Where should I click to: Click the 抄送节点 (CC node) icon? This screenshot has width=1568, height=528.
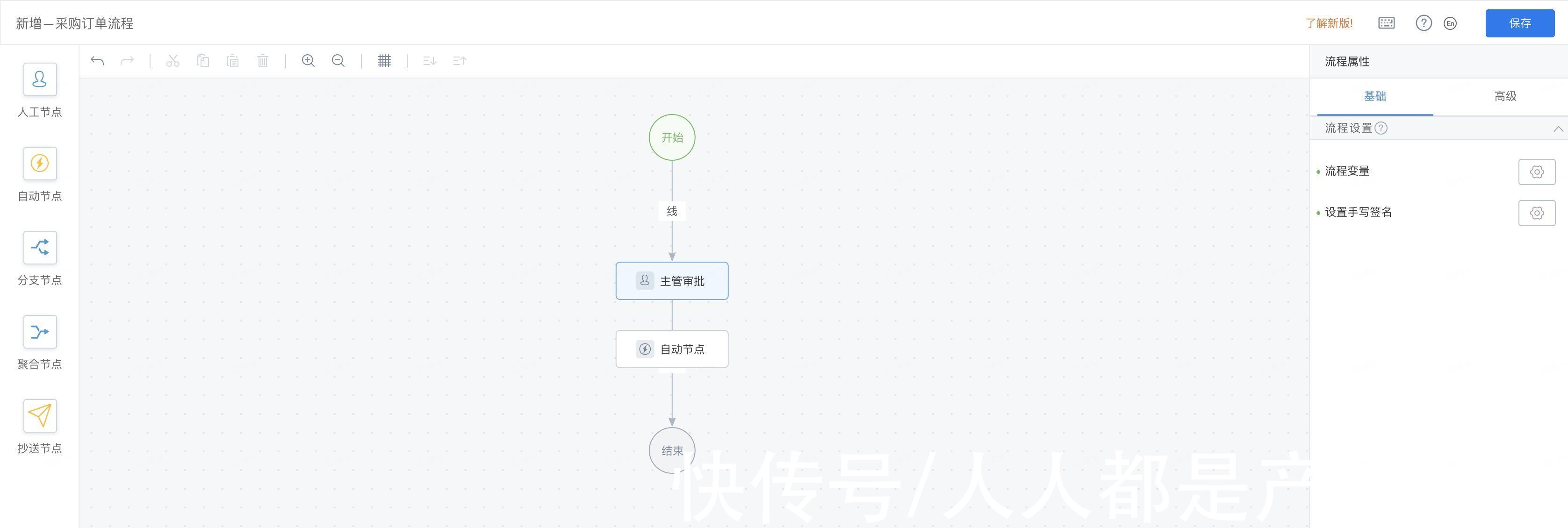coord(40,415)
